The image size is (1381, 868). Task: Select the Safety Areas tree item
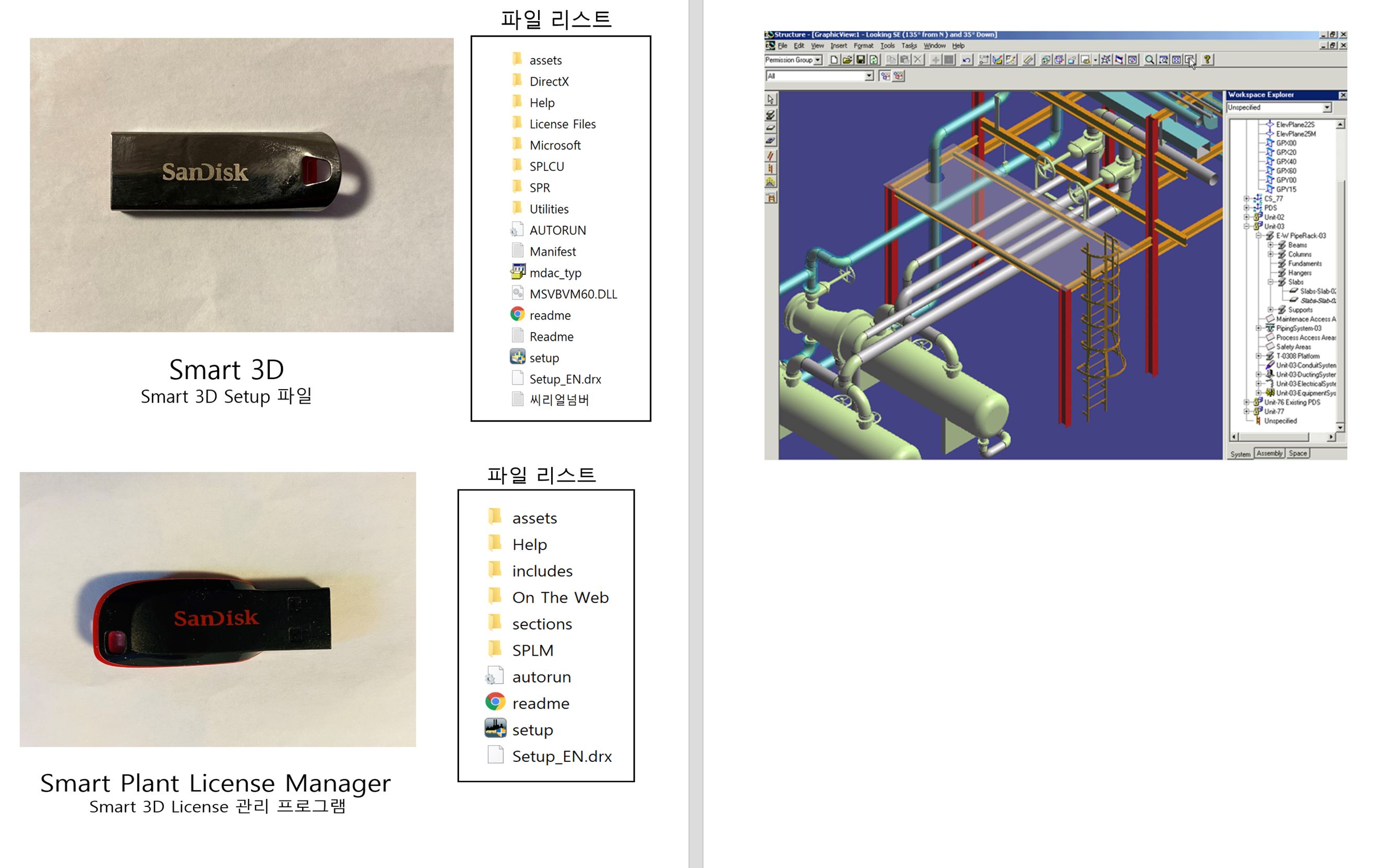(1293, 347)
